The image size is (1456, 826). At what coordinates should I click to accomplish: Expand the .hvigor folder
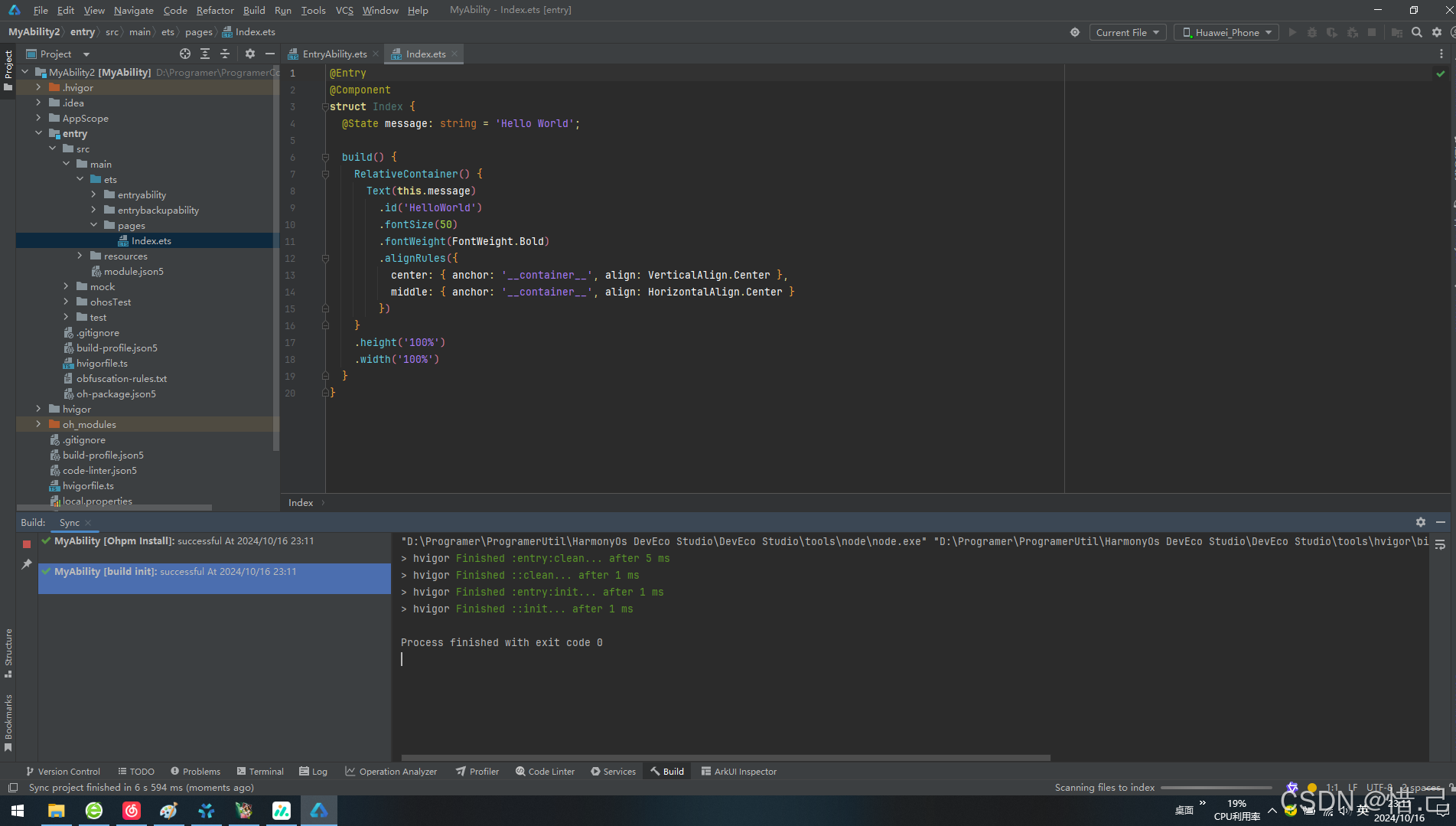[38, 87]
